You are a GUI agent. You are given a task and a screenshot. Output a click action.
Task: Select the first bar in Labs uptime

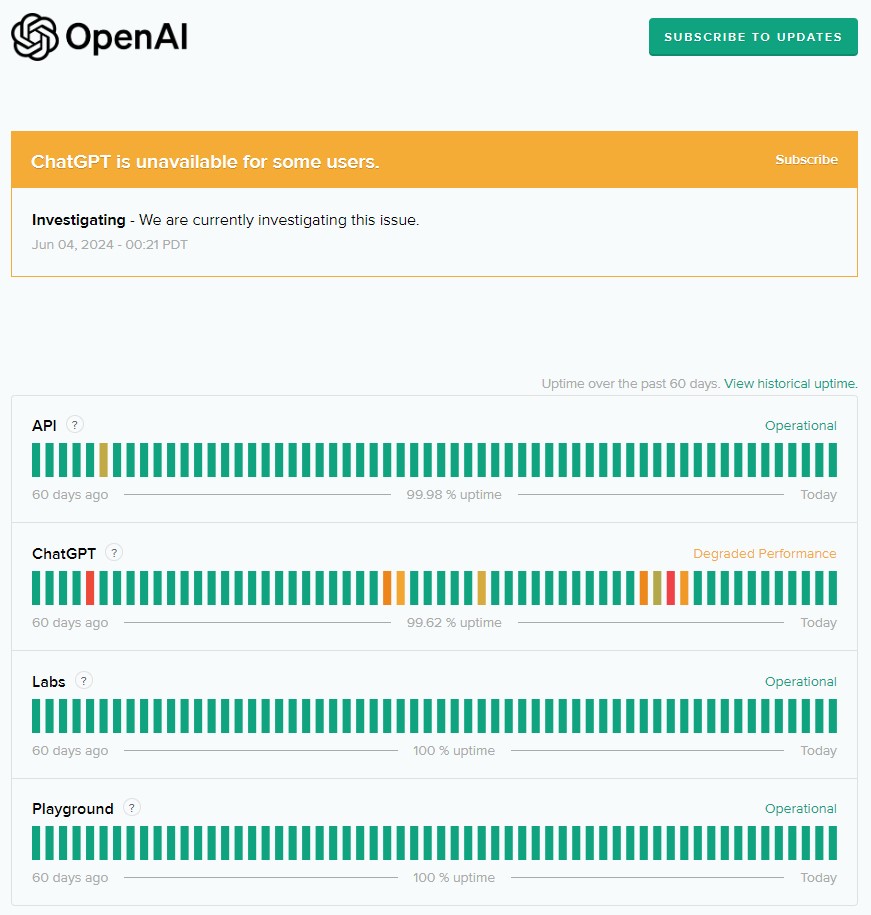pos(36,715)
